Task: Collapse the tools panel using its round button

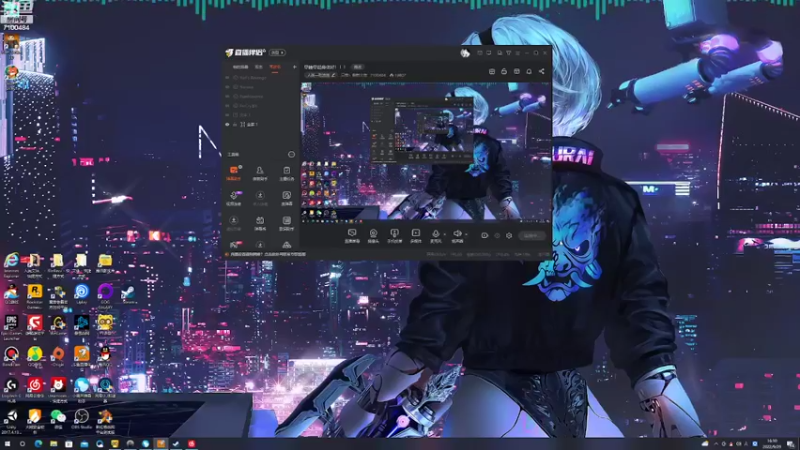Action: (x=291, y=154)
